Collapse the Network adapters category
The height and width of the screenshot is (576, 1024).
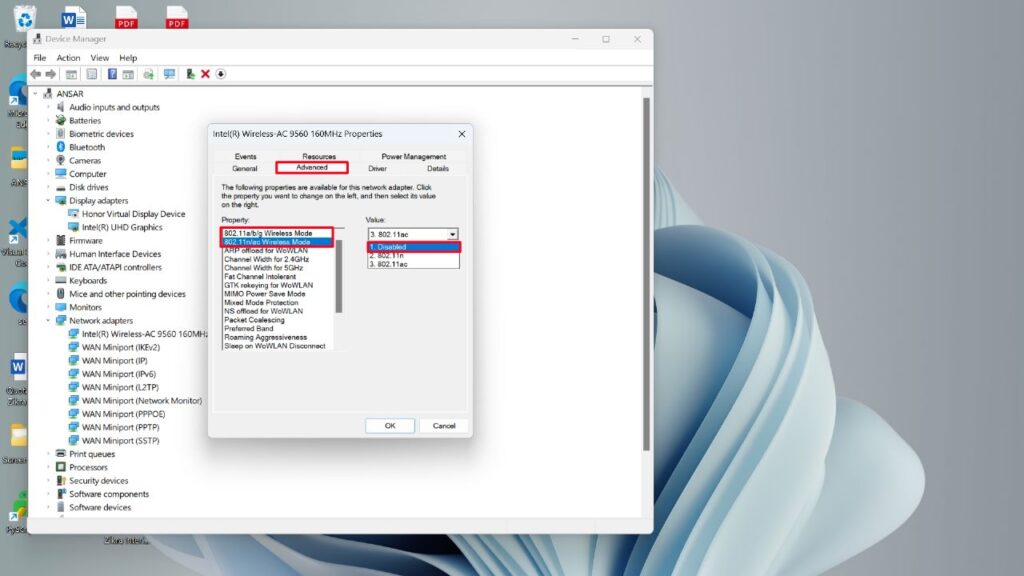(x=48, y=321)
